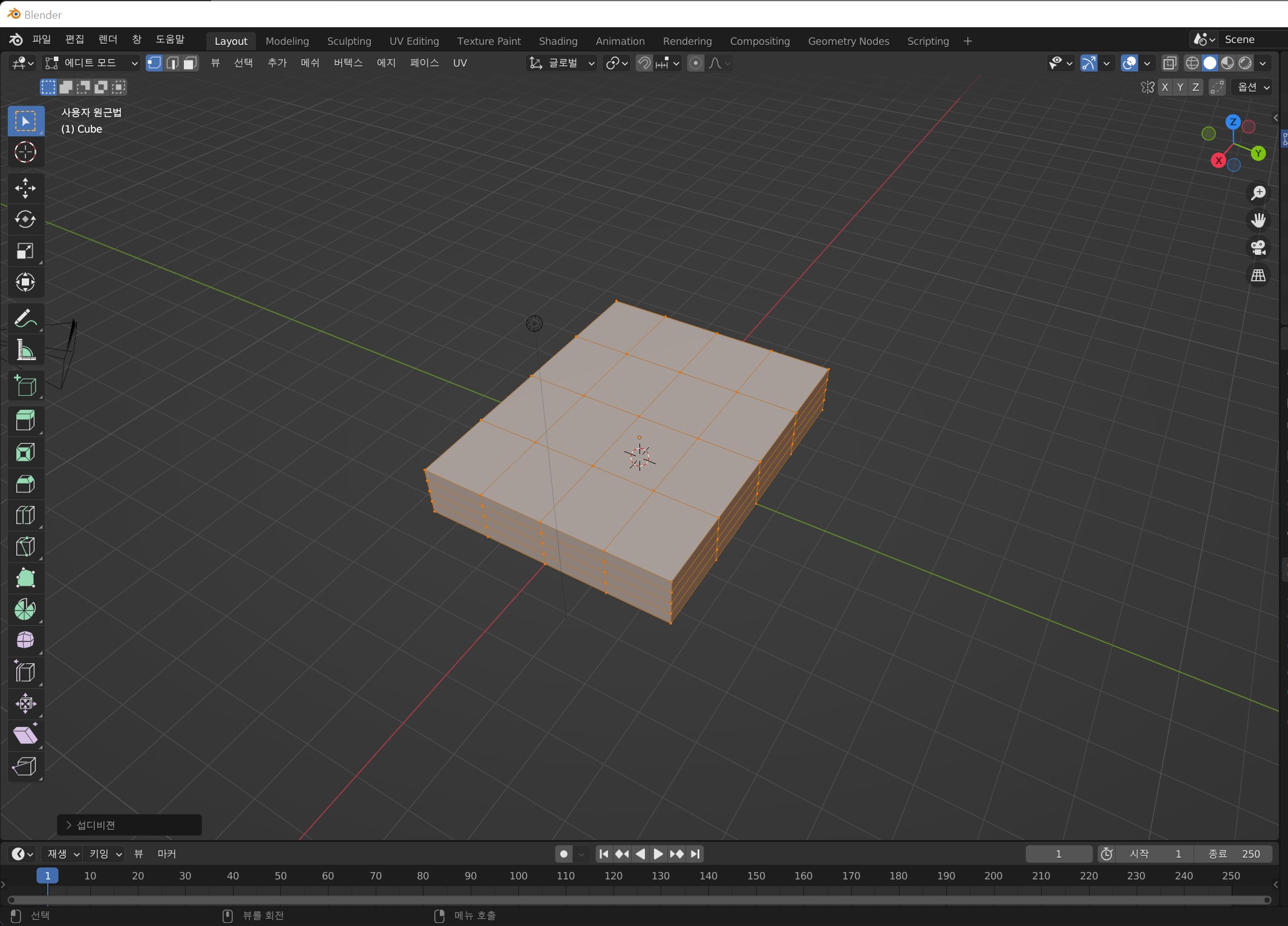This screenshot has height=926, width=1288.
Task: Toggle camera view icon
Action: pyautogui.click(x=1258, y=248)
